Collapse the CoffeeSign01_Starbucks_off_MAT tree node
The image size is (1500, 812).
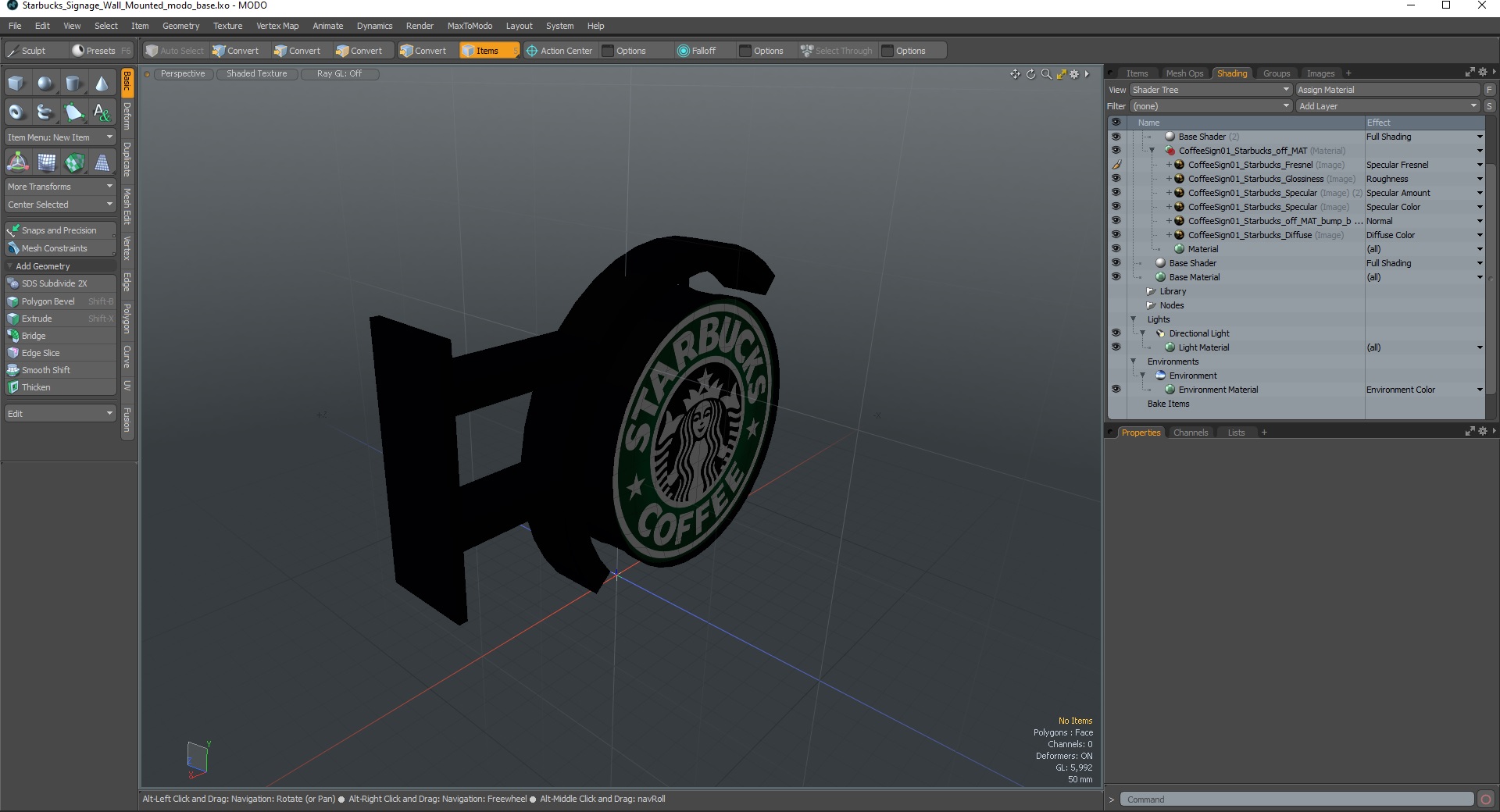1152,151
